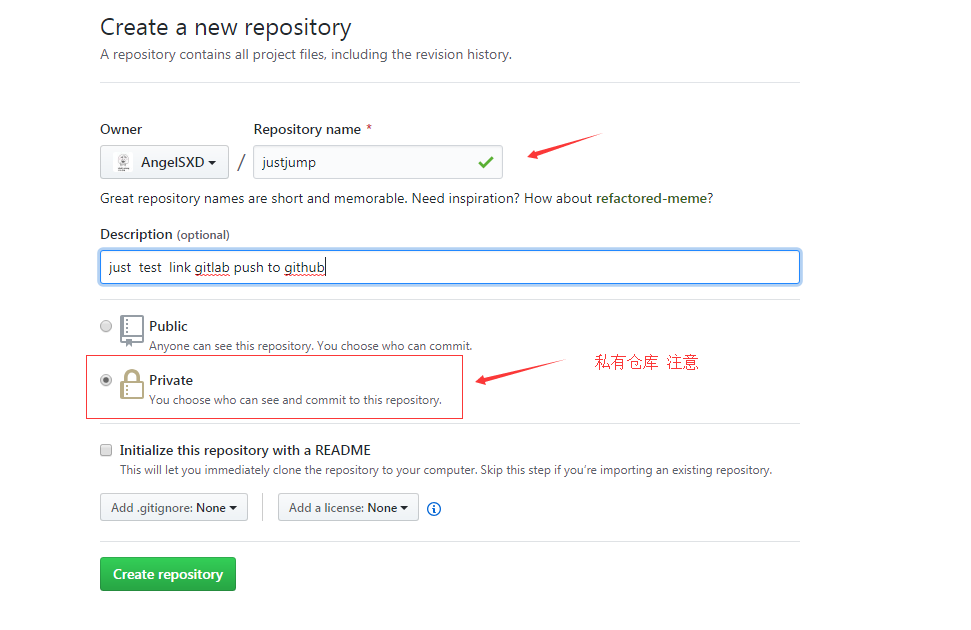971x630 pixels.
Task: Open the Add .gitignore dropdown
Action: click(174, 507)
